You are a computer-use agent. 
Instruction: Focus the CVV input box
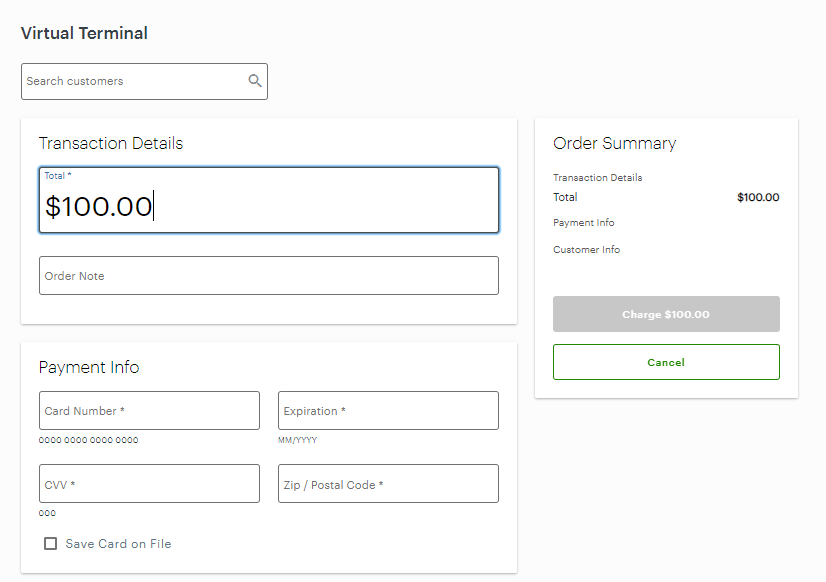tap(149, 484)
